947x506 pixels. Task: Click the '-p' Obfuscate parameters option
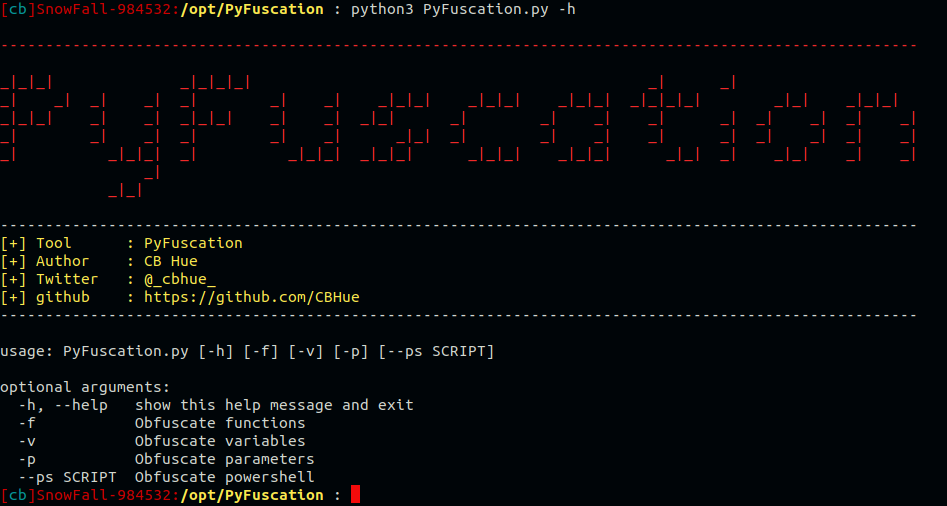pos(166,459)
